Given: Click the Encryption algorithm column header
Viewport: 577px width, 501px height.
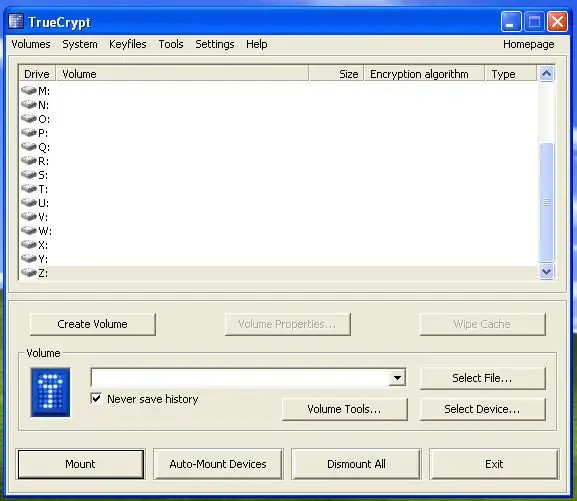Looking at the screenshot, I should coord(424,74).
